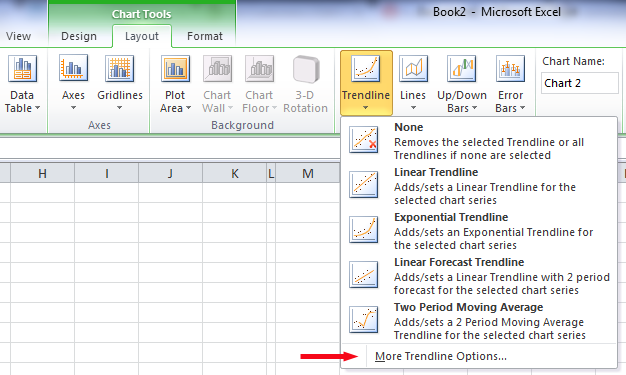
Task: Click the Trendline ribbon button
Action: click(366, 83)
